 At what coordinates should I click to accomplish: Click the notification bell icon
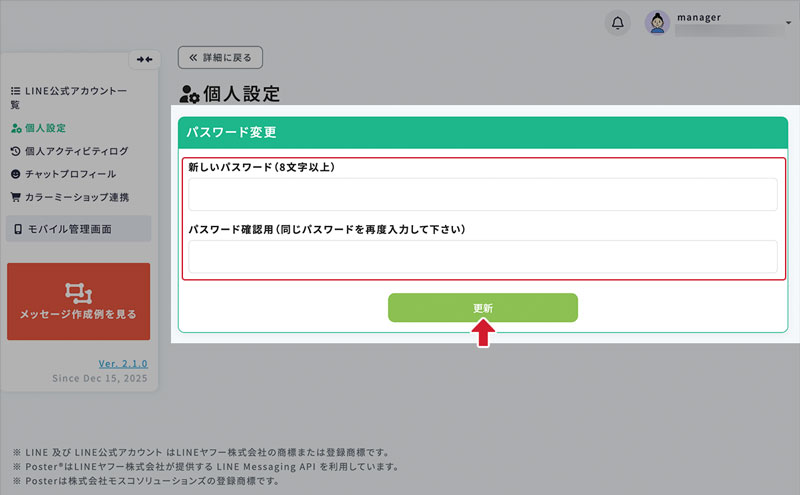[618, 23]
